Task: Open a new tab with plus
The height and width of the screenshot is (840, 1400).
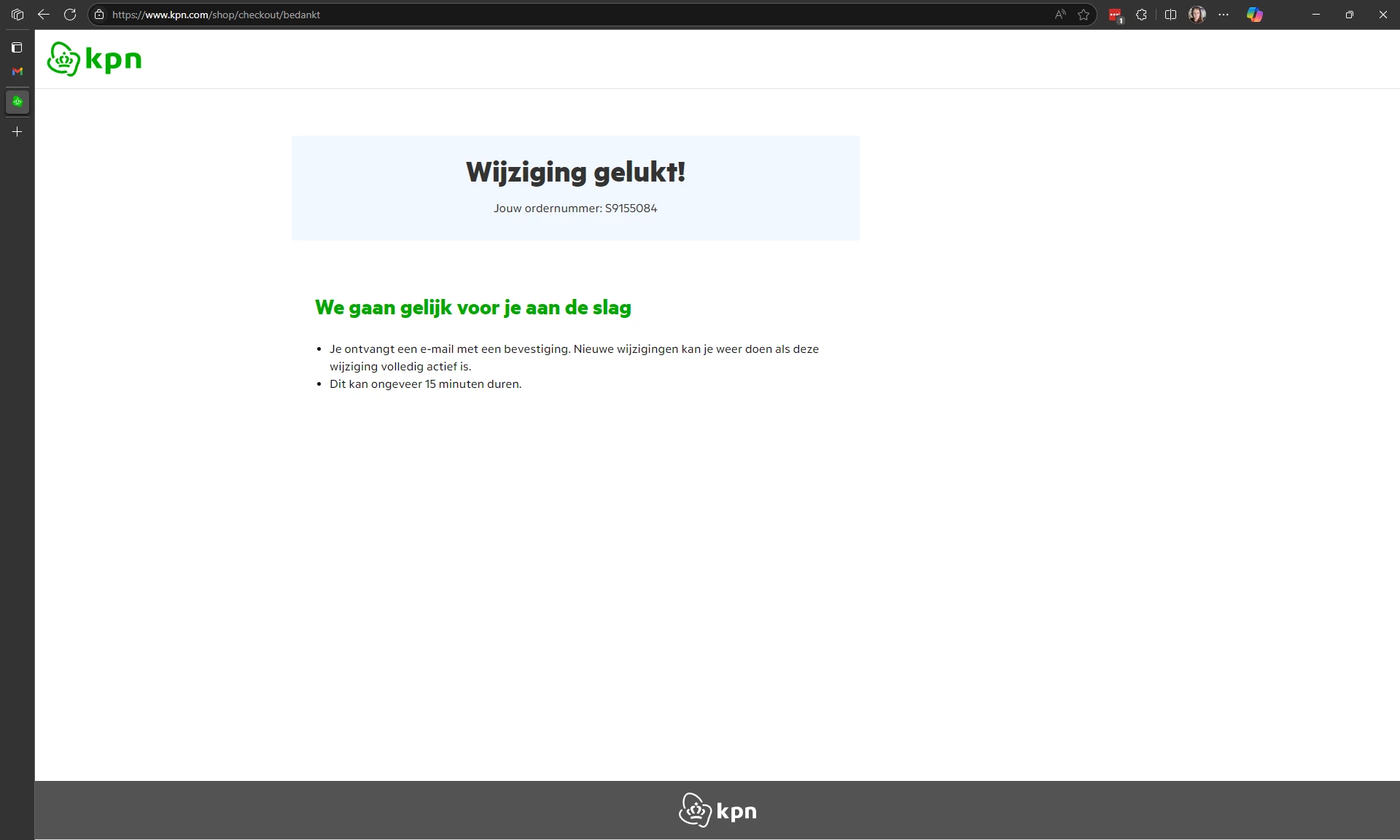Action: point(17,132)
